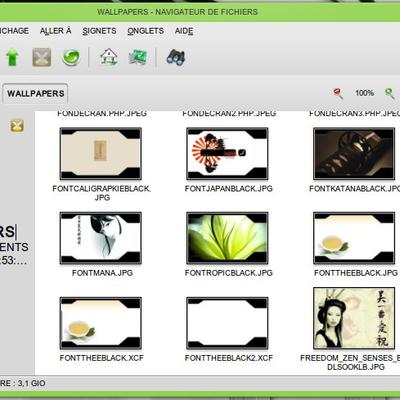The height and width of the screenshot is (400, 400).
Task: Click the 100% zoom level button
Action: (x=364, y=93)
